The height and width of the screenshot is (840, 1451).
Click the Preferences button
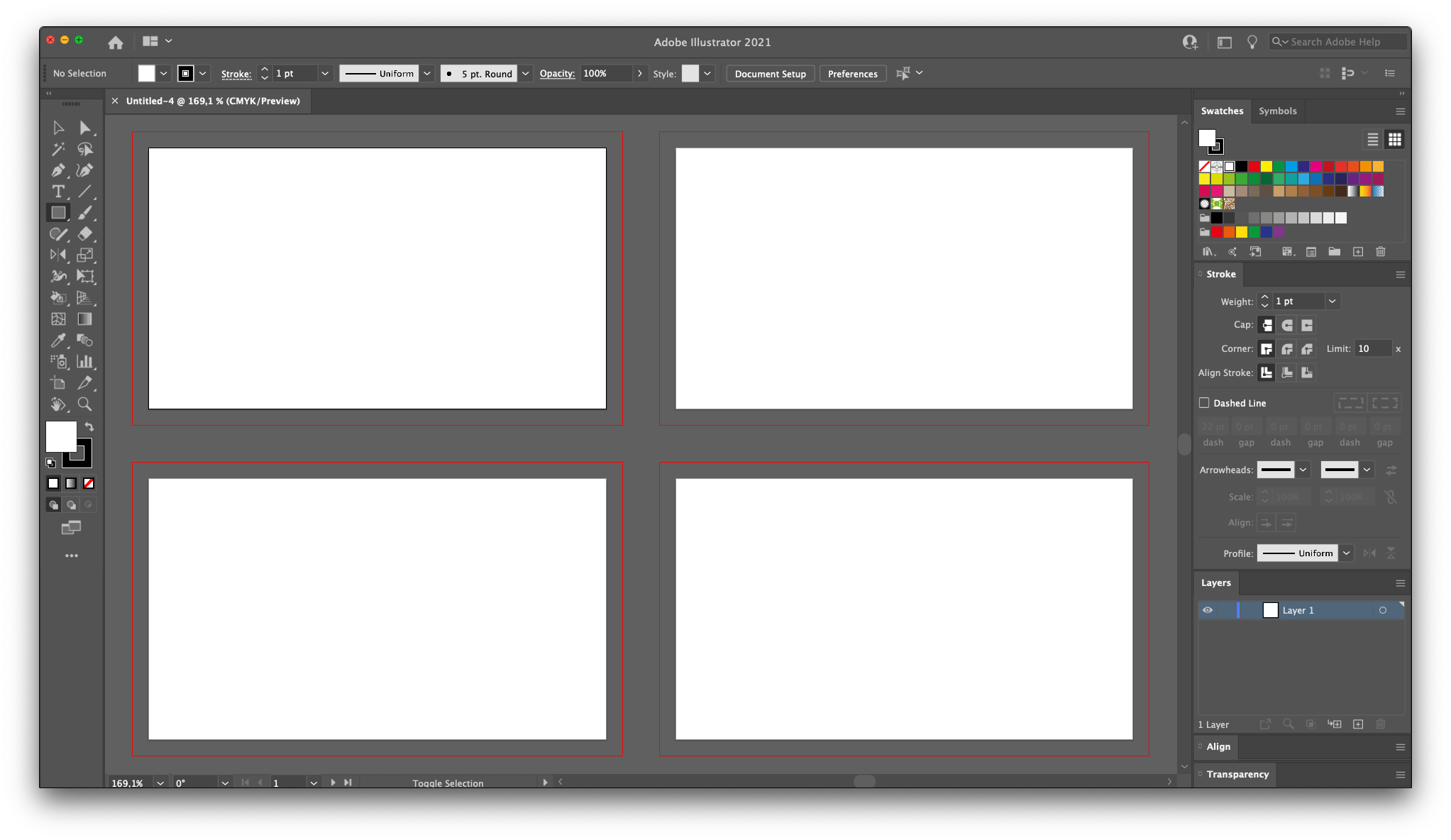point(852,74)
